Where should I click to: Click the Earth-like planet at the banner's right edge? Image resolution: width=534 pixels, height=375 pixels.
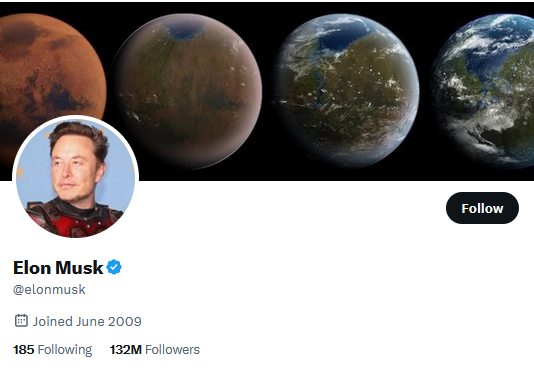tap(484, 91)
